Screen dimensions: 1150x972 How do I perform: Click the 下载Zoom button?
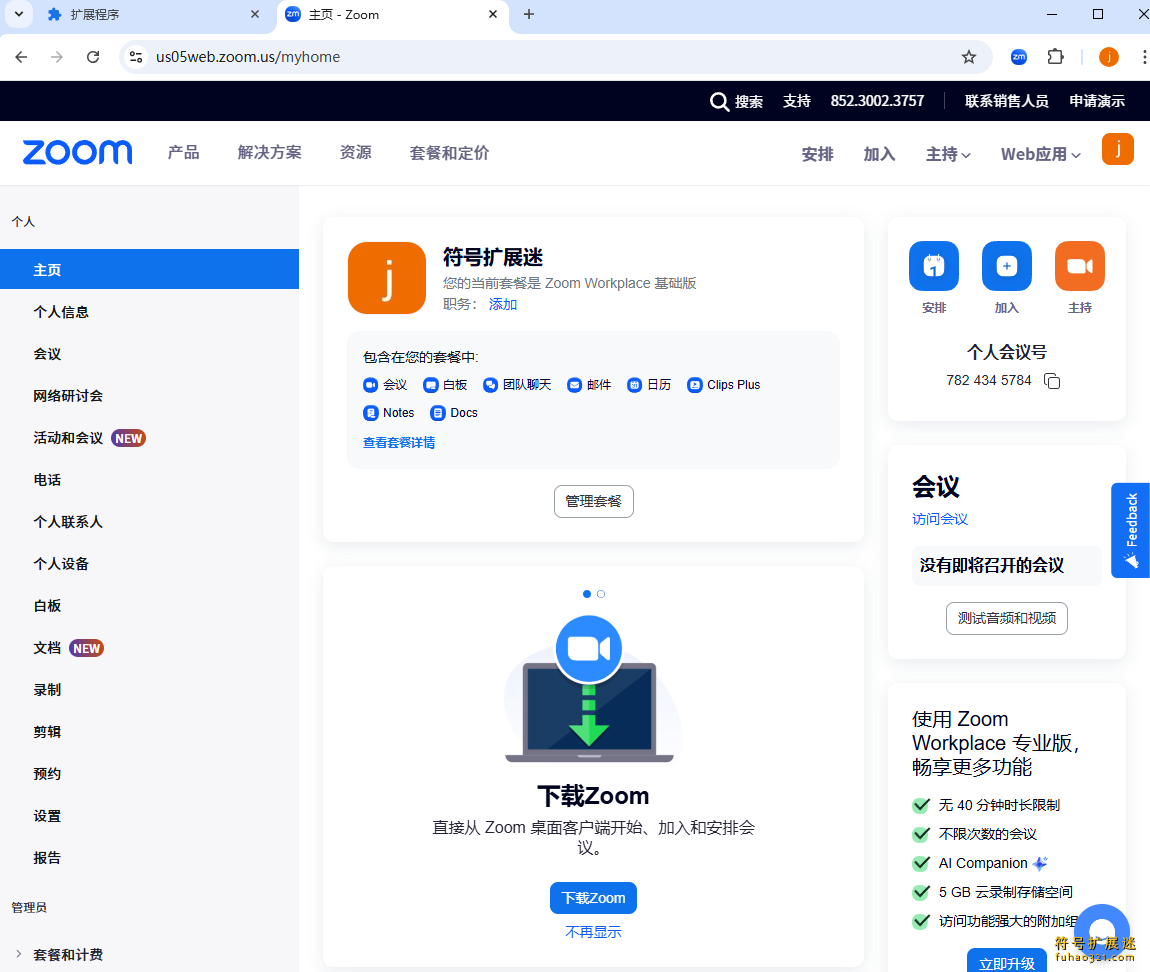[593, 898]
